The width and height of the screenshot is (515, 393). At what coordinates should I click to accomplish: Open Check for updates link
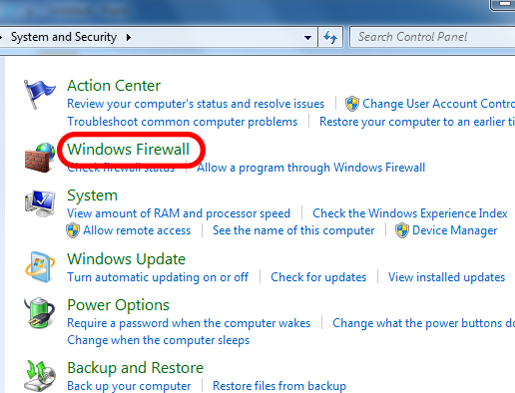[x=318, y=277]
